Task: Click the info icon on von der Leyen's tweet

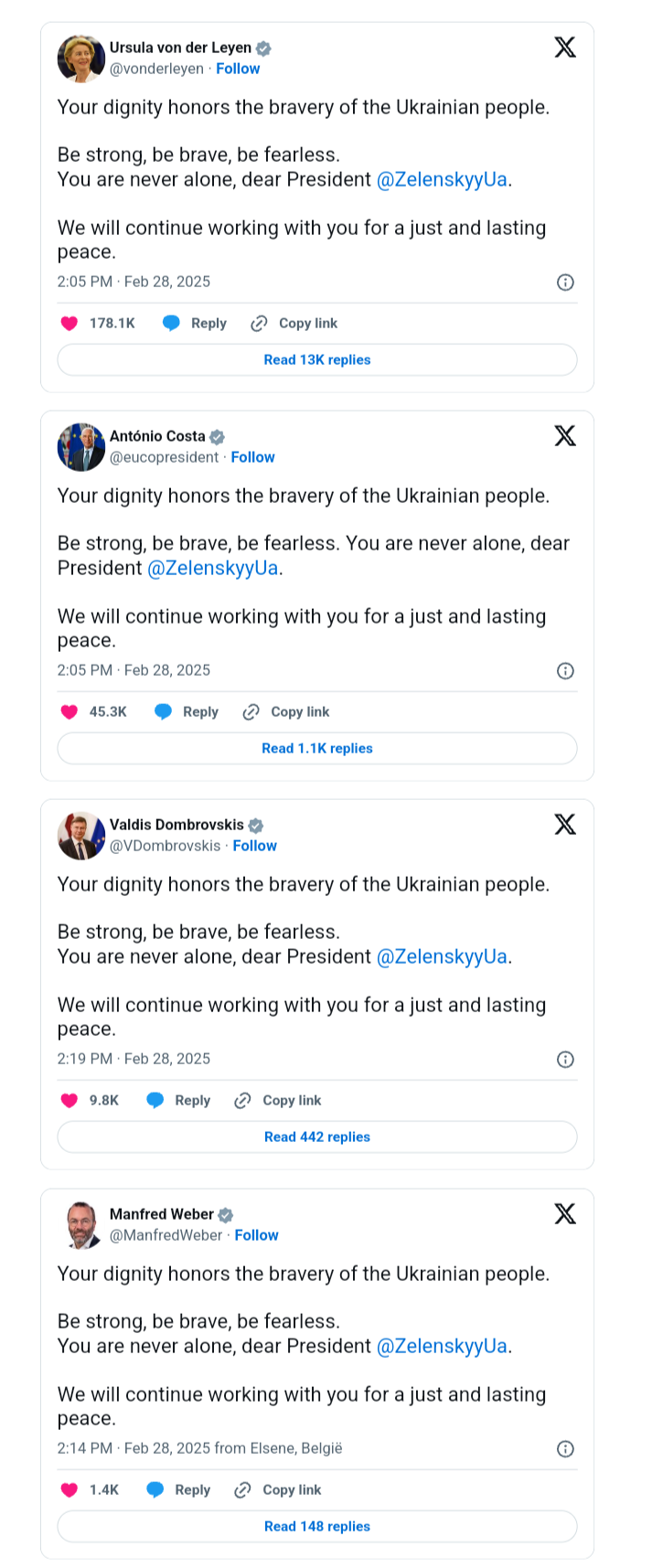Action: click(x=565, y=283)
